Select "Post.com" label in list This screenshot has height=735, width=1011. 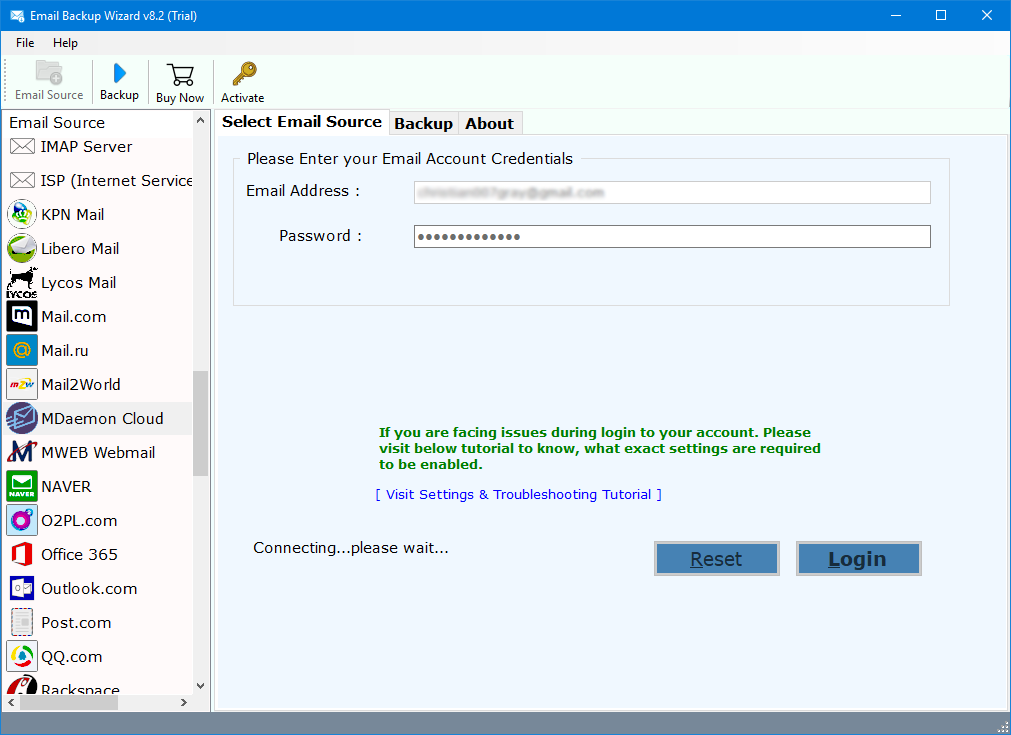point(76,622)
